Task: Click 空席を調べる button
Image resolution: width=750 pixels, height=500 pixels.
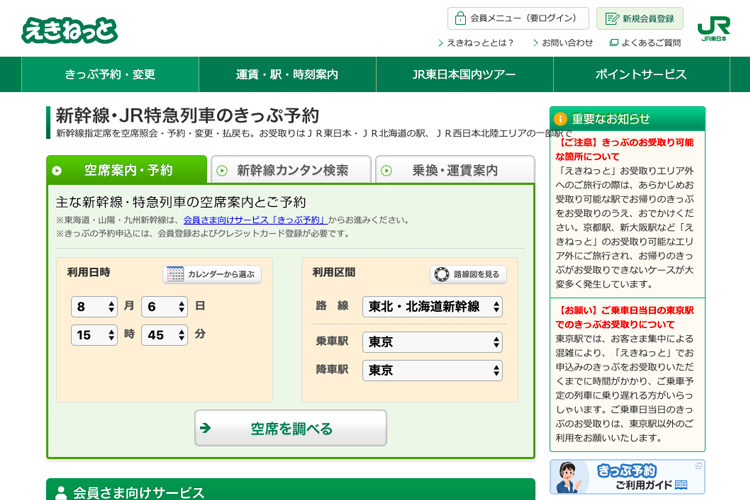Action: 290,428
